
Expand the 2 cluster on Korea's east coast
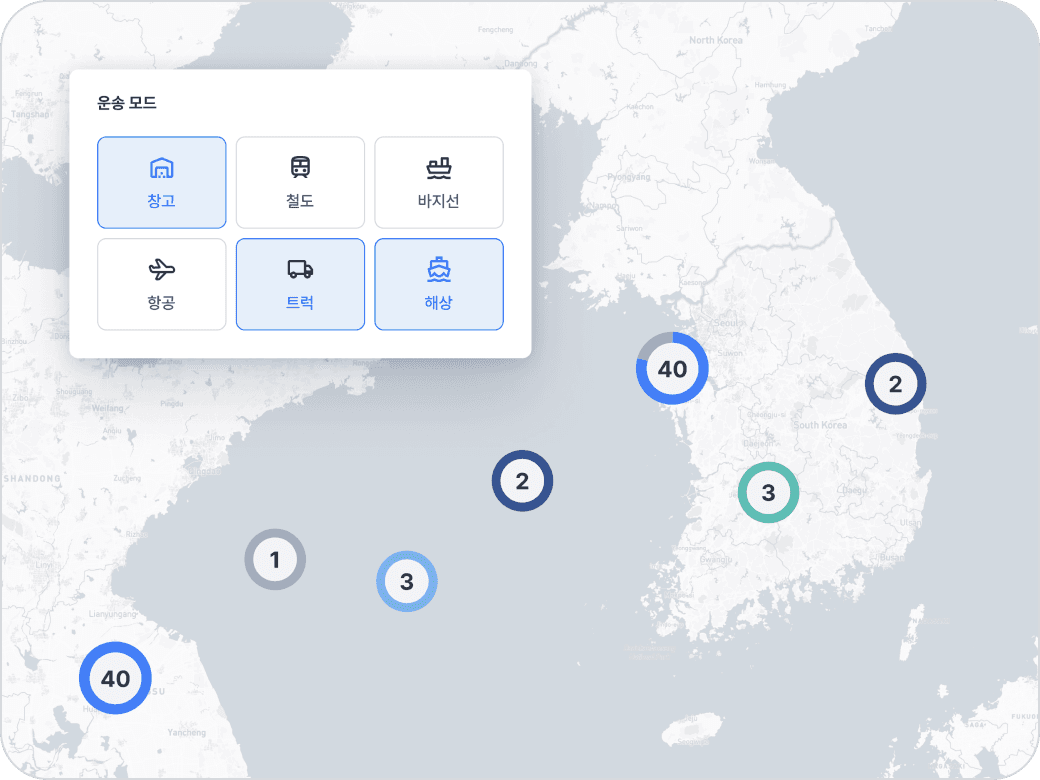895,383
